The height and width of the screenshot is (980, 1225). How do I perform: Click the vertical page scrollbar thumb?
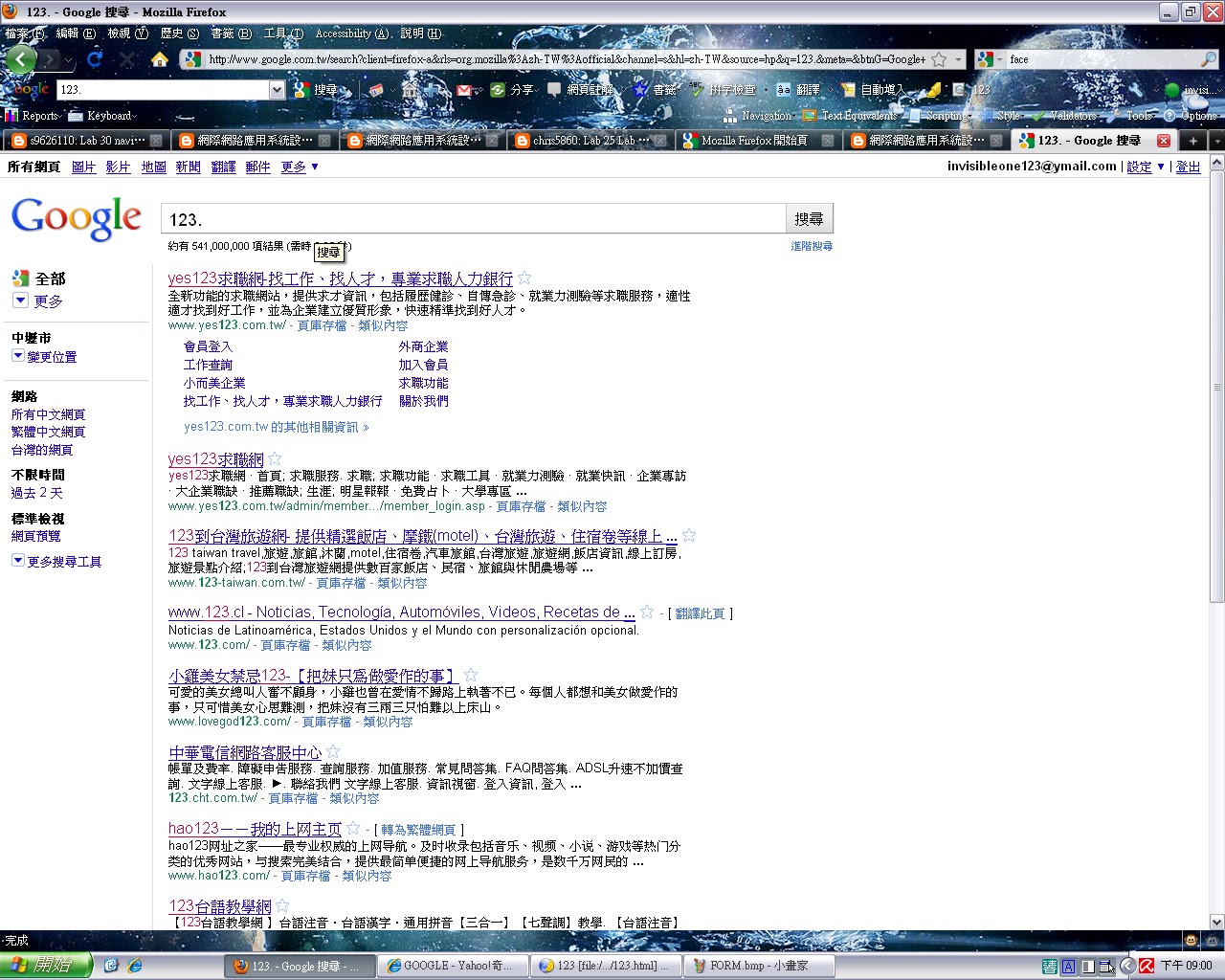pyautogui.click(x=1217, y=387)
